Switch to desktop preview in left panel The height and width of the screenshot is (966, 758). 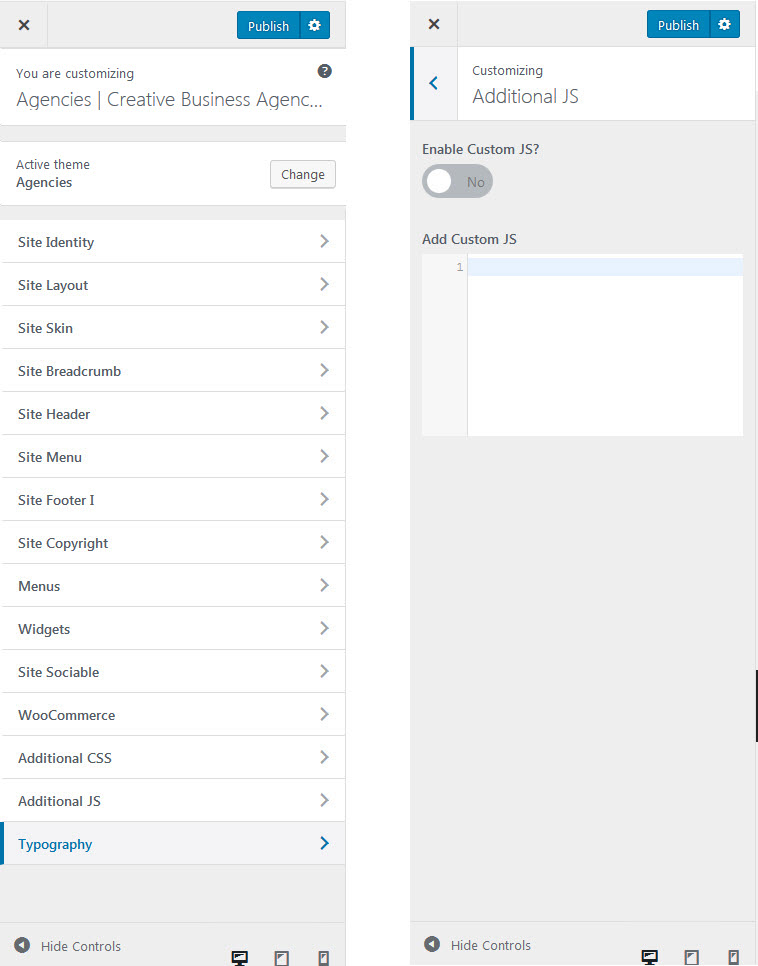pyautogui.click(x=240, y=958)
